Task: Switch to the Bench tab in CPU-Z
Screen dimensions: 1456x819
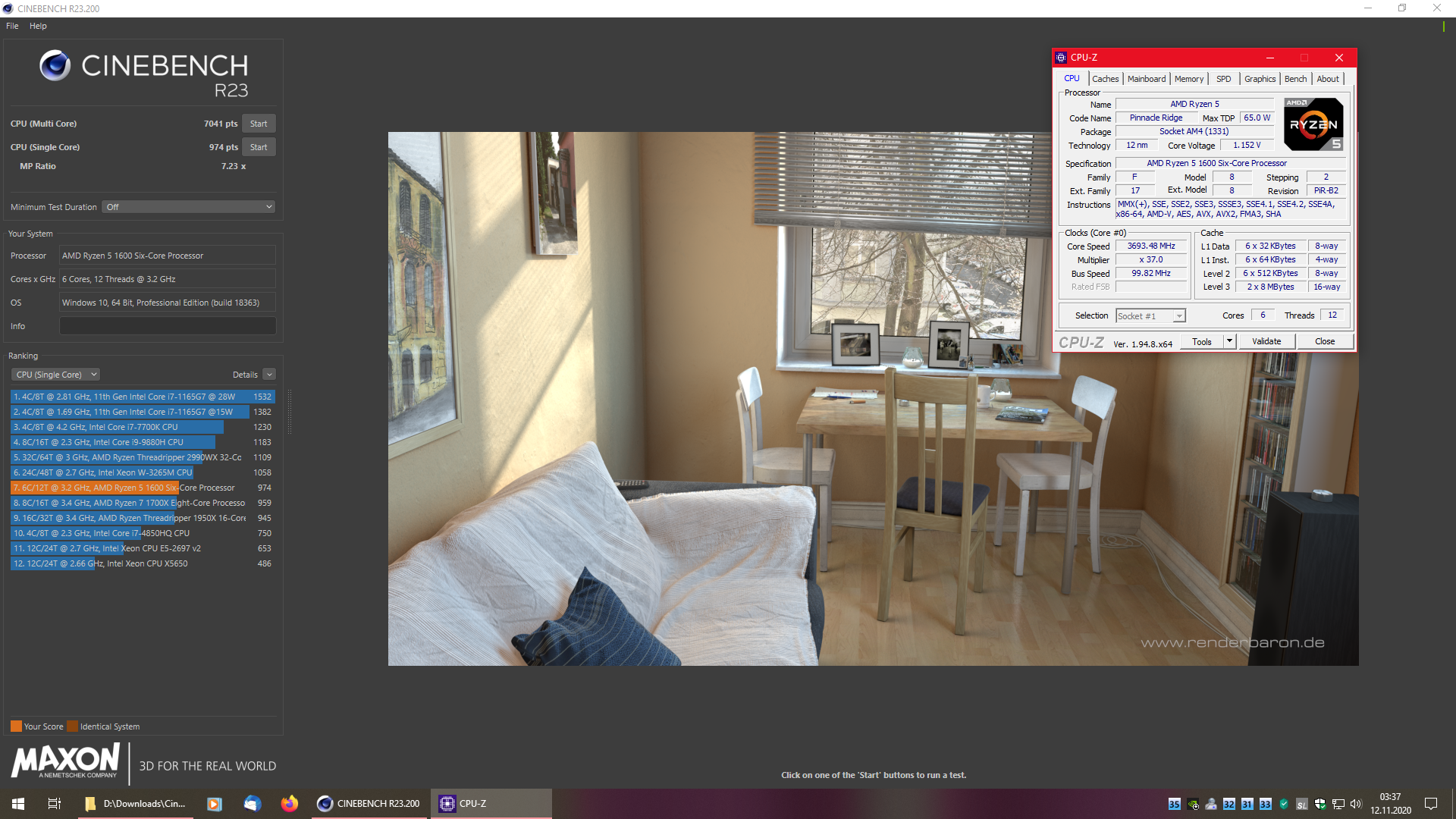Action: (1295, 79)
